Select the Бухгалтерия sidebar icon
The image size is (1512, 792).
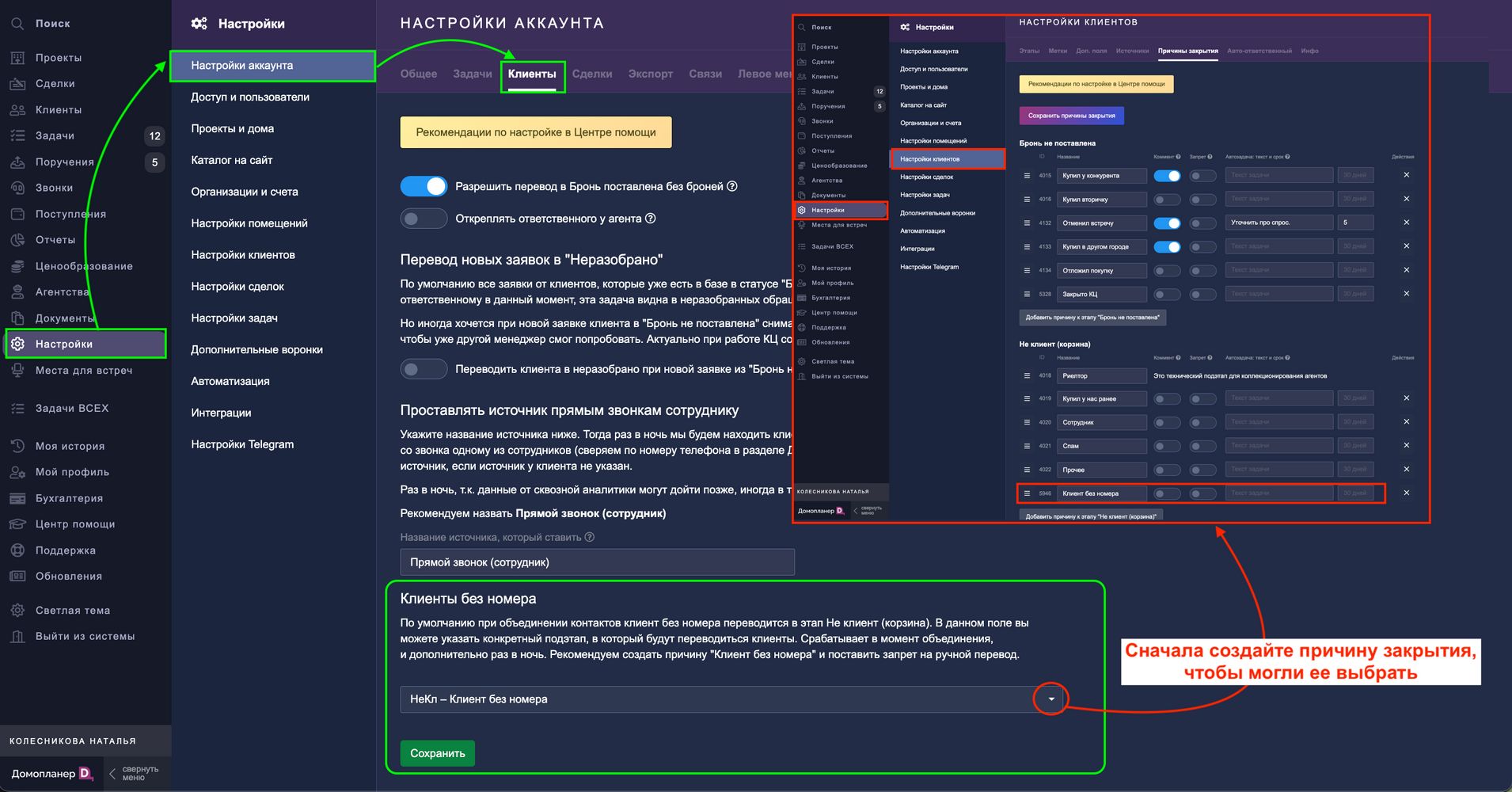tap(17, 498)
